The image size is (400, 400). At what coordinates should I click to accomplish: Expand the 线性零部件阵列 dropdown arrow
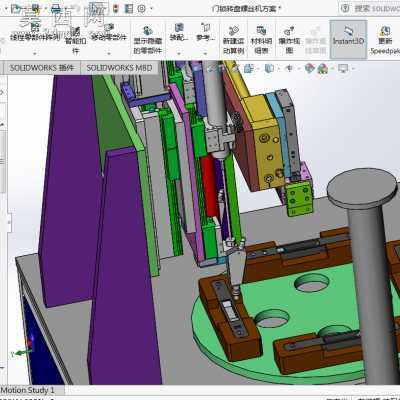[35, 53]
